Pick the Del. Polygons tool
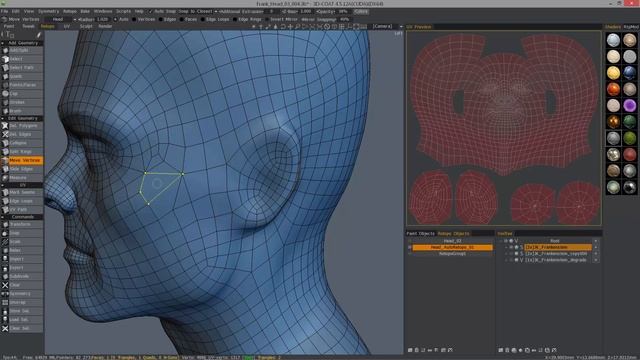The image size is (640, 360). (22, 126)
